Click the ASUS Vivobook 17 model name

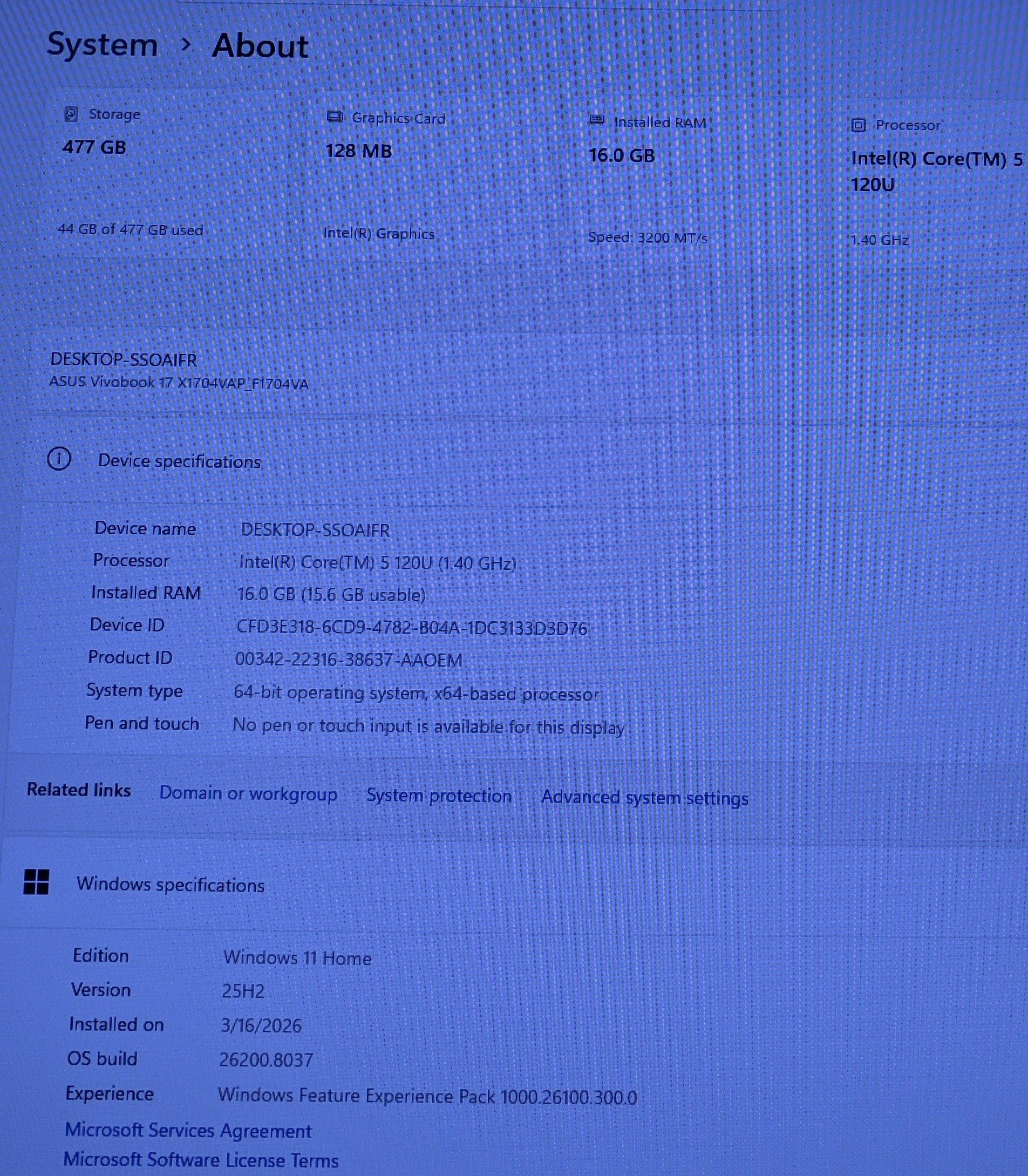[x=179, y=383]
